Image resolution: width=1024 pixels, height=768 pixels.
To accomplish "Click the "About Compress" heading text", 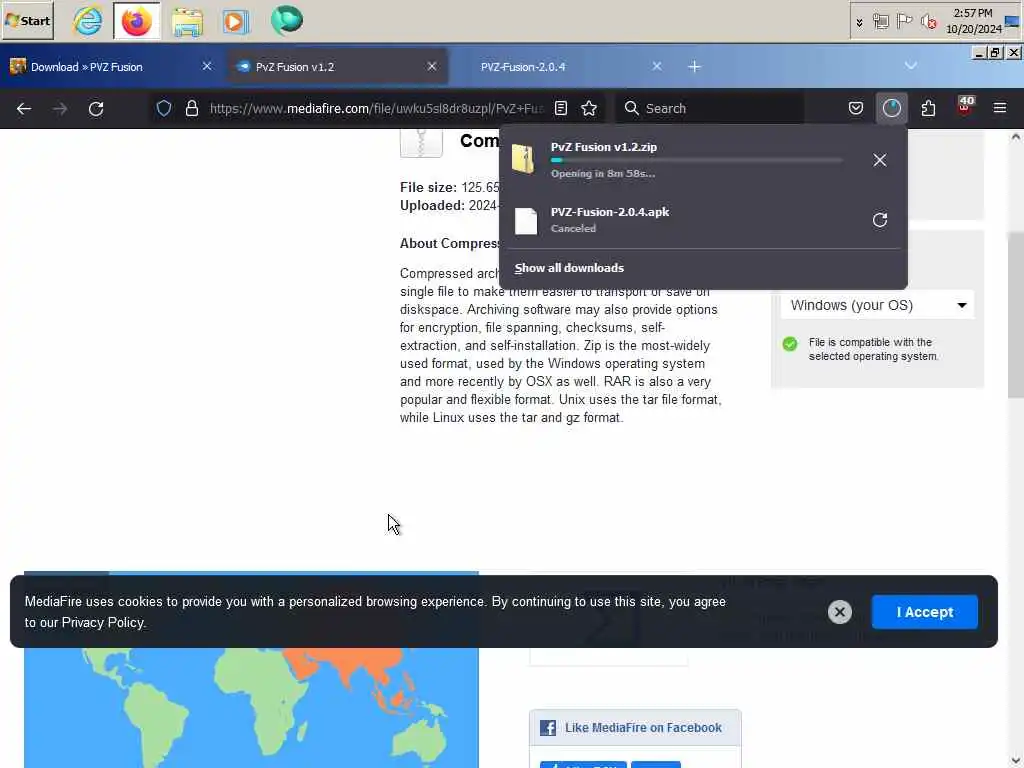I will point(450,244).
